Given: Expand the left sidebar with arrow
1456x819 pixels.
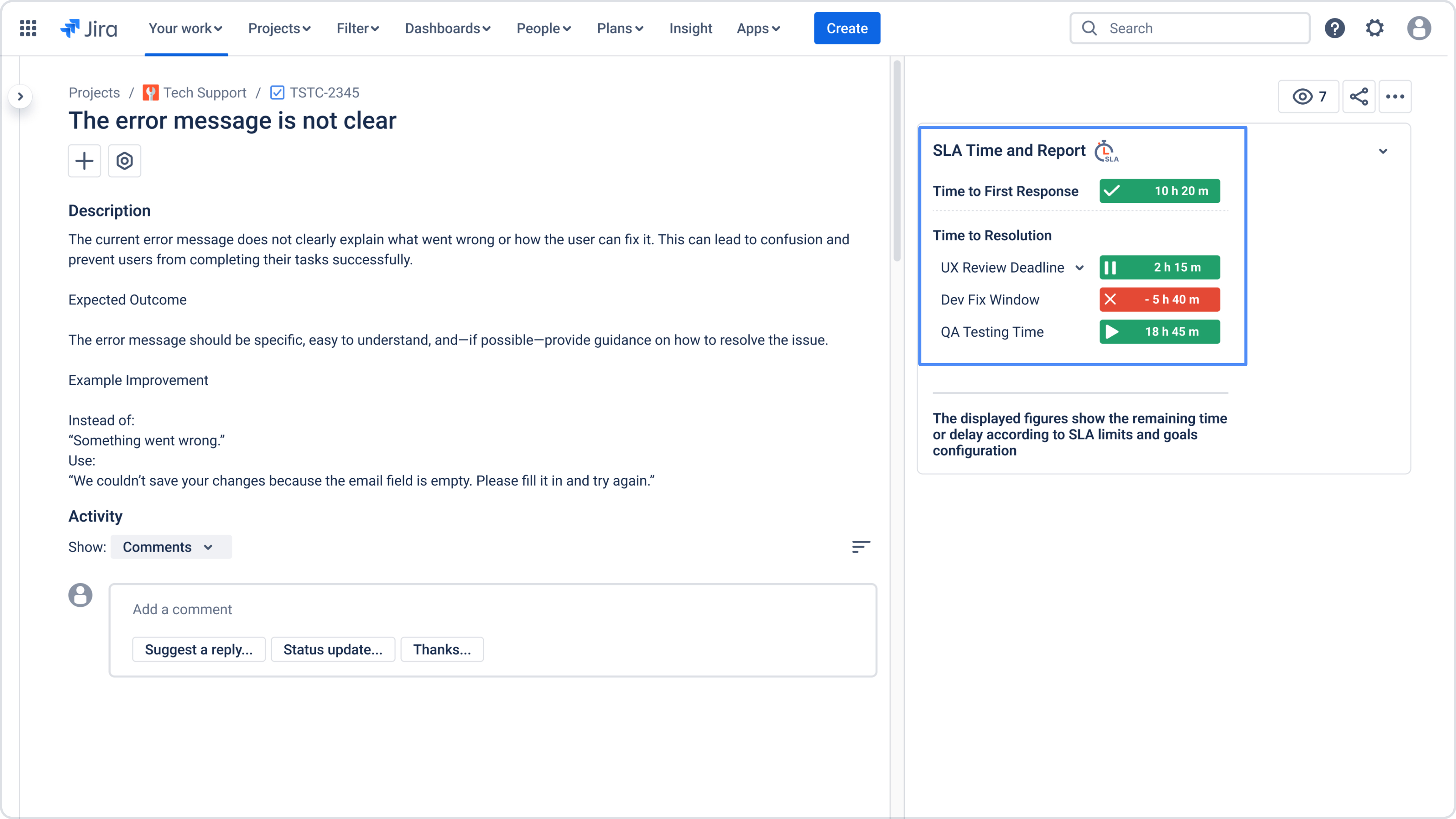Looking at the screenshot, I should [x=20, y=97].
